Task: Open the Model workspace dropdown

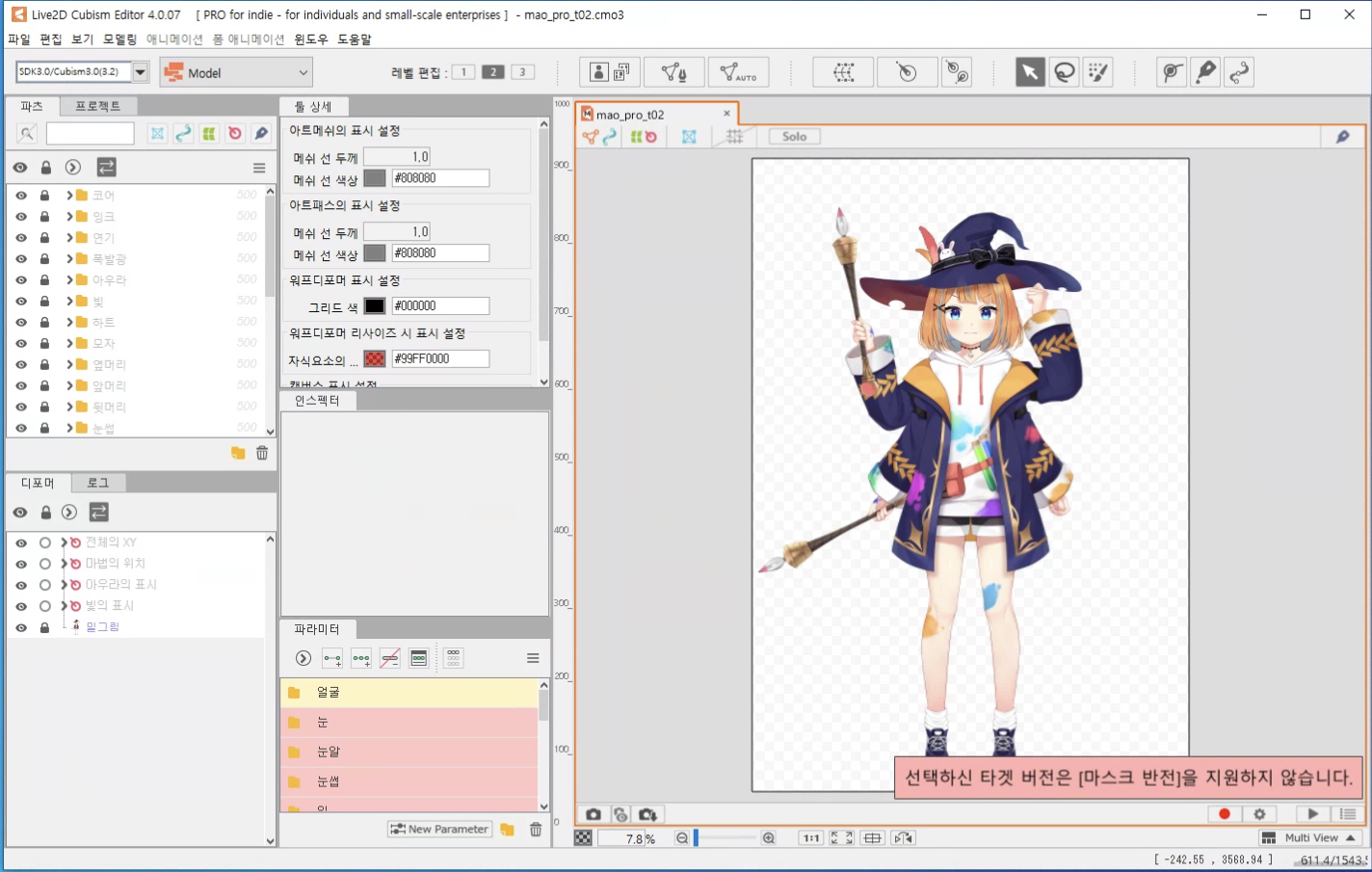Action: tap(236, 72)
